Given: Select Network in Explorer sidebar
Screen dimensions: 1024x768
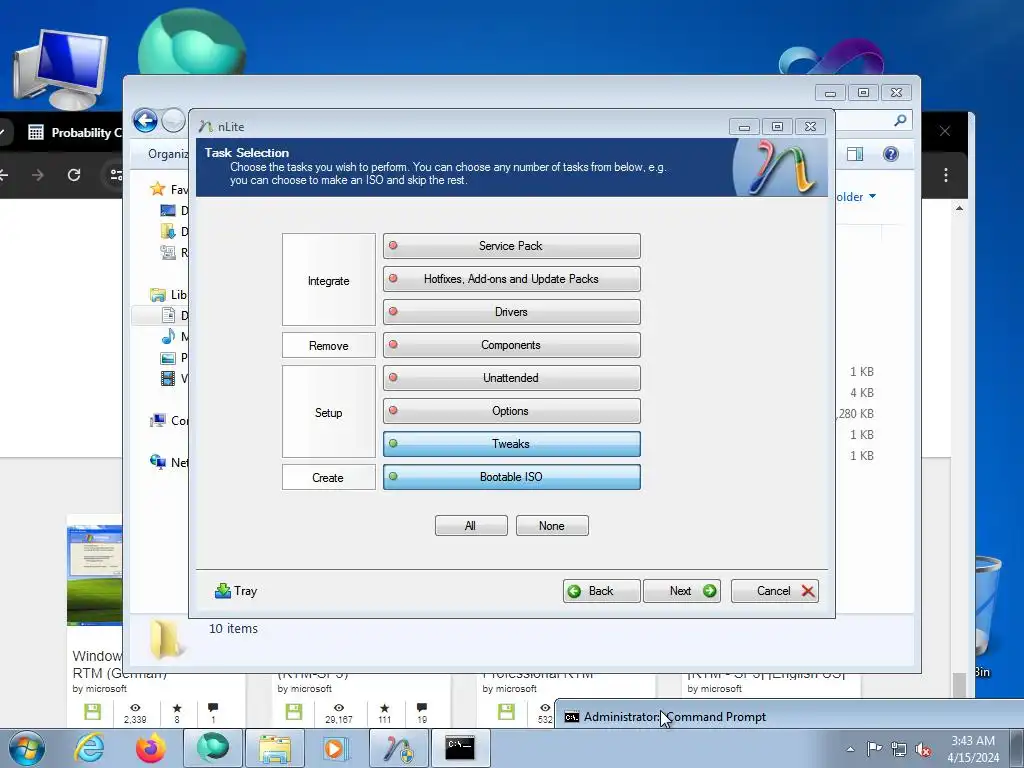Looking at the screenshot, I should pos(169,462).
